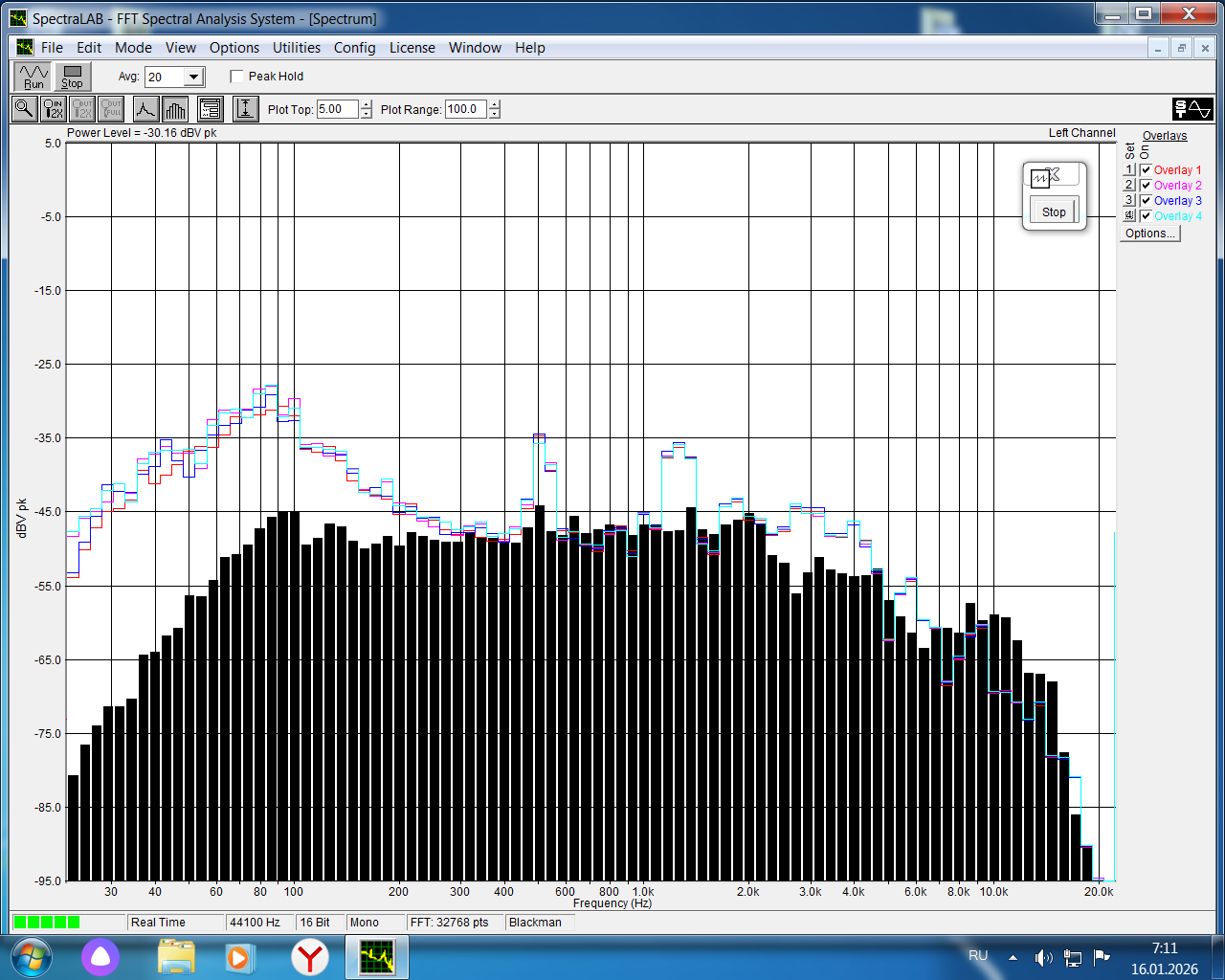Open the Edit menu
Image resolution: width=1225 pixels, height=980 pixels.
coord(89,48)
